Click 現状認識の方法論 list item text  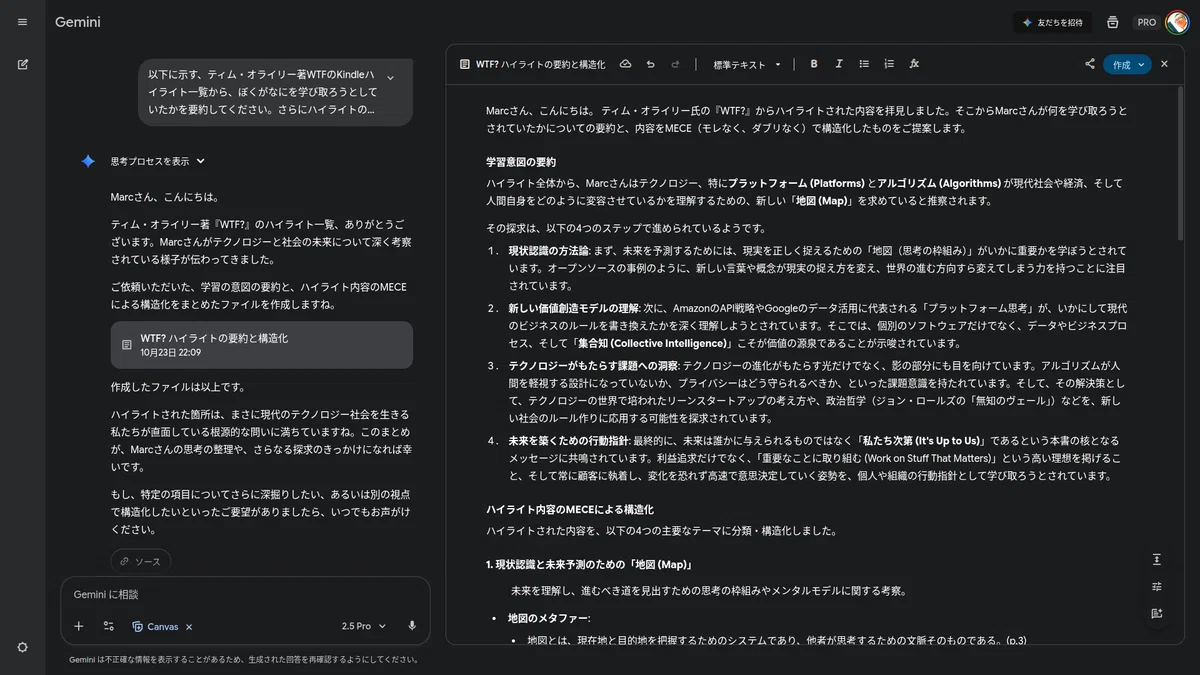point(550,251)
